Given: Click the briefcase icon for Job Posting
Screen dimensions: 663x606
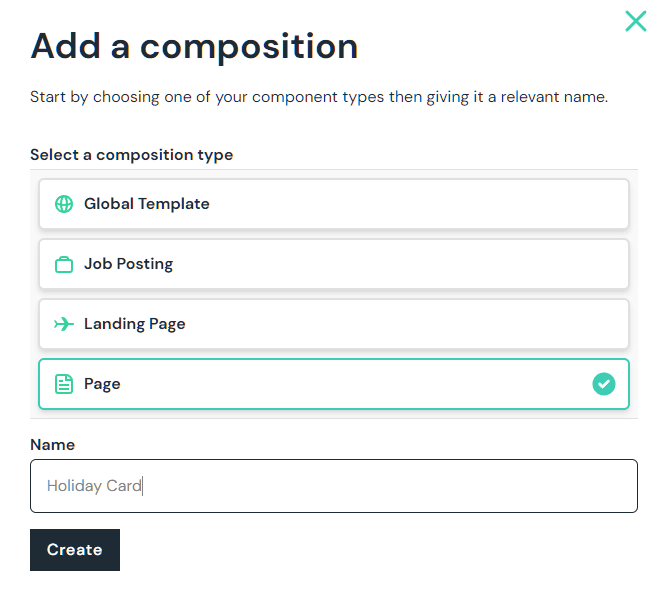Looking at the screenshot, I should coord(64,264).
